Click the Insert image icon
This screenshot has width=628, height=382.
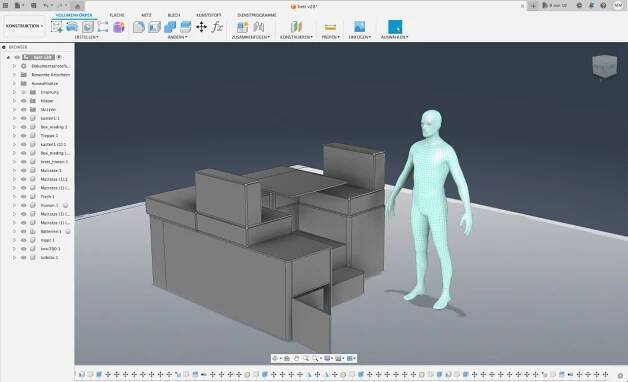(359, 26)
